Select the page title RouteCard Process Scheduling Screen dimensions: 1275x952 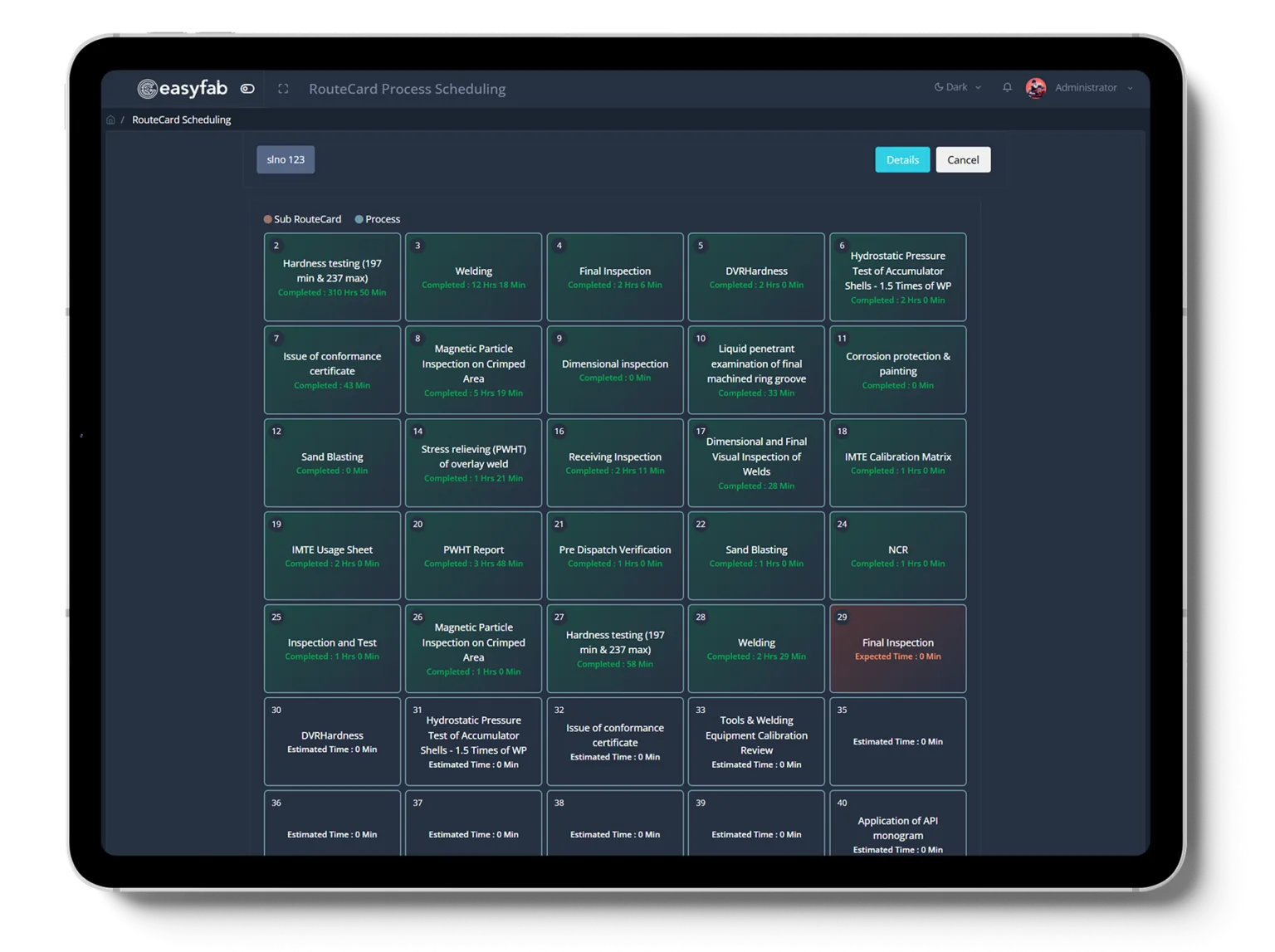(x=407, y=89)
